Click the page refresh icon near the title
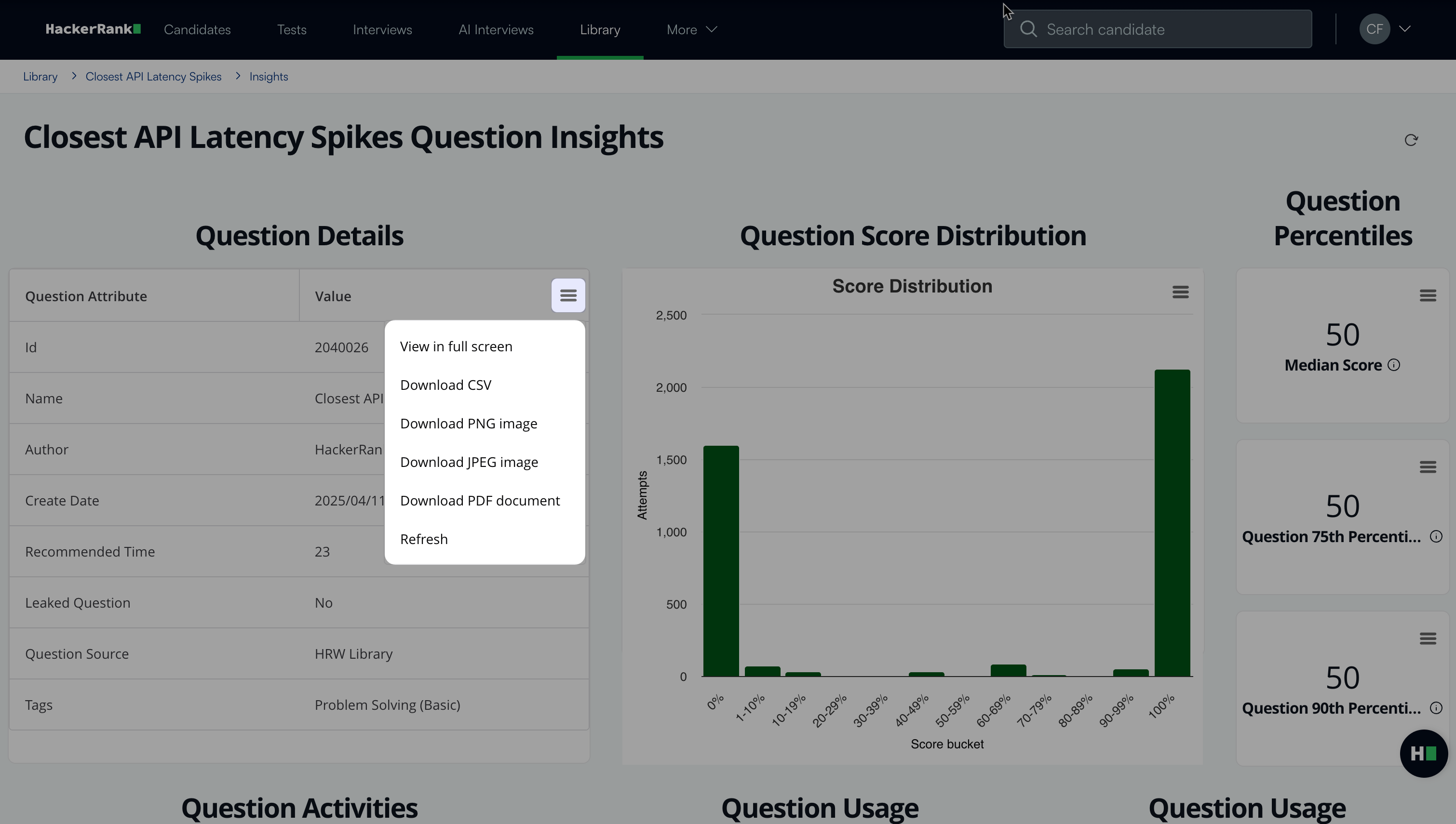Viewport: 1456px width, 824px height. point(1411,140)
